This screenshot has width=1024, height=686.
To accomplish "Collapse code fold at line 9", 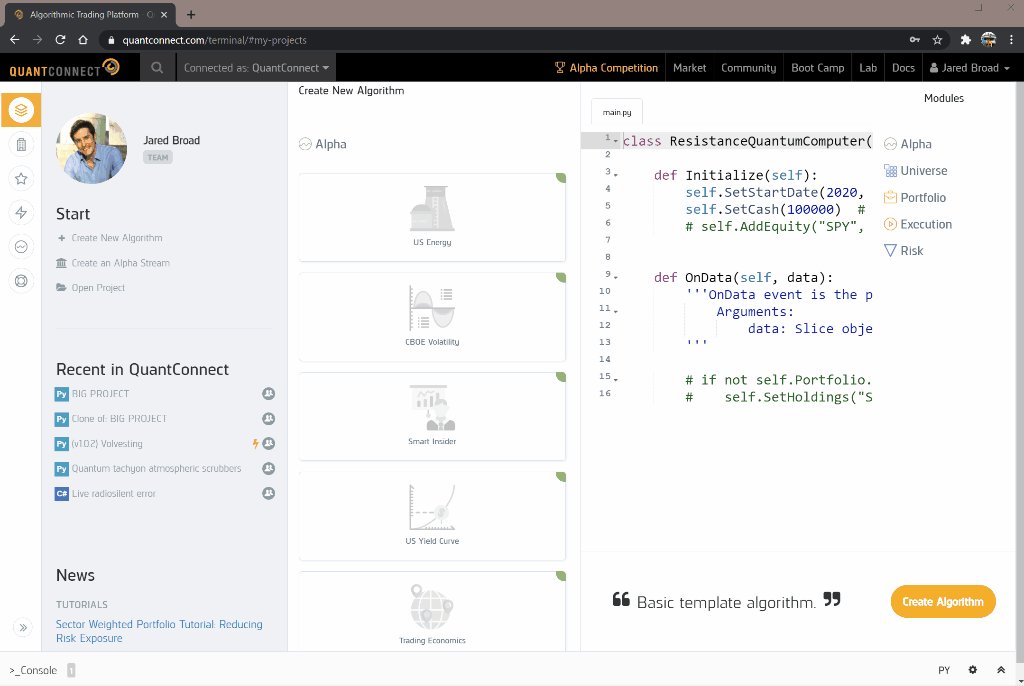I will tap(616, 278).
